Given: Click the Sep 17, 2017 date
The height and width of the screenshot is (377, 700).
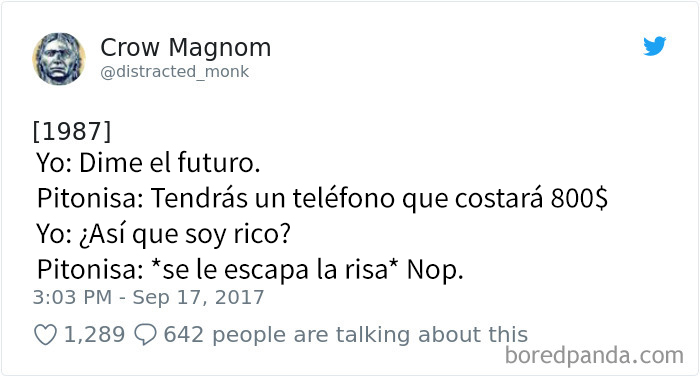Looking at the screenshot, I should [199, 297].
